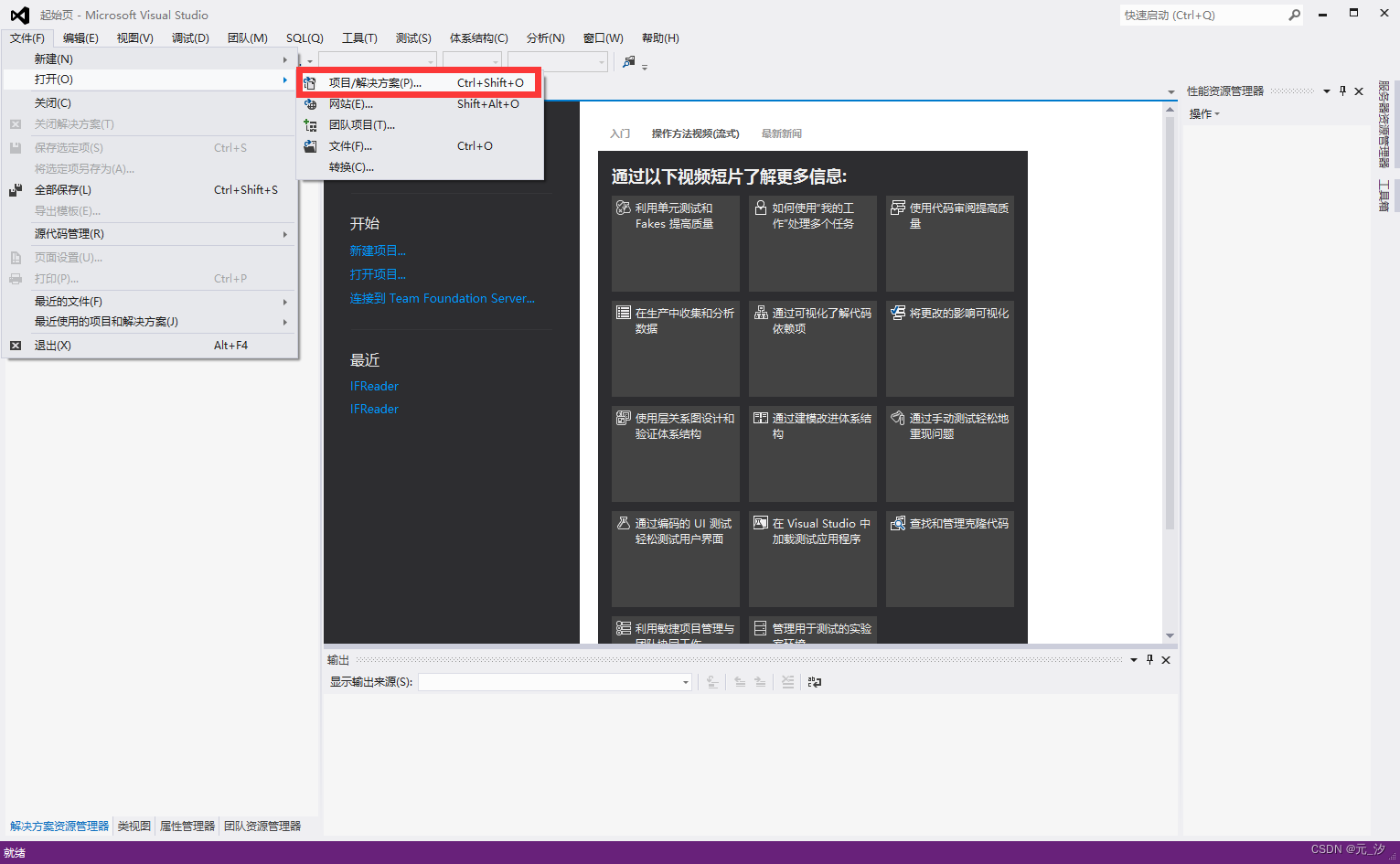Expand the 最近的文件 submenu arrow
The width and height of the screenshot is (1400, 864).
(x=284, y=301)
